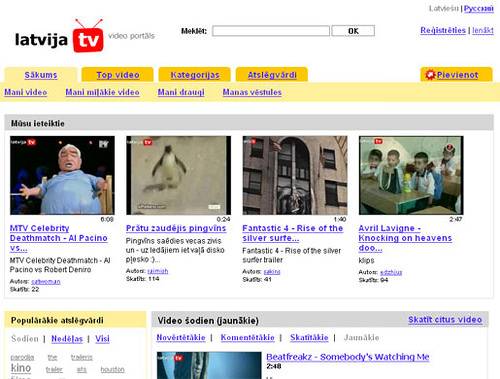
Task: Click the 6:08 video duration label
Action: coord(107,219)
